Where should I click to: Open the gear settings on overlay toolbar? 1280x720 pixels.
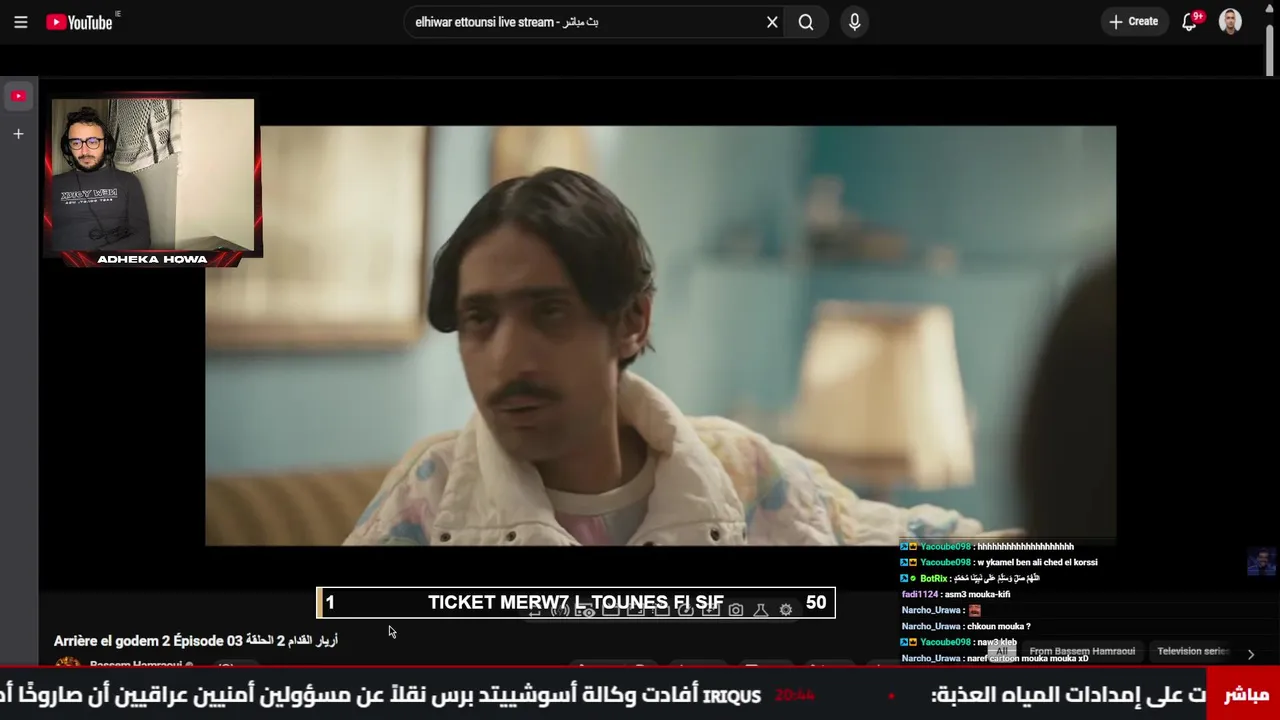[786, 610]
